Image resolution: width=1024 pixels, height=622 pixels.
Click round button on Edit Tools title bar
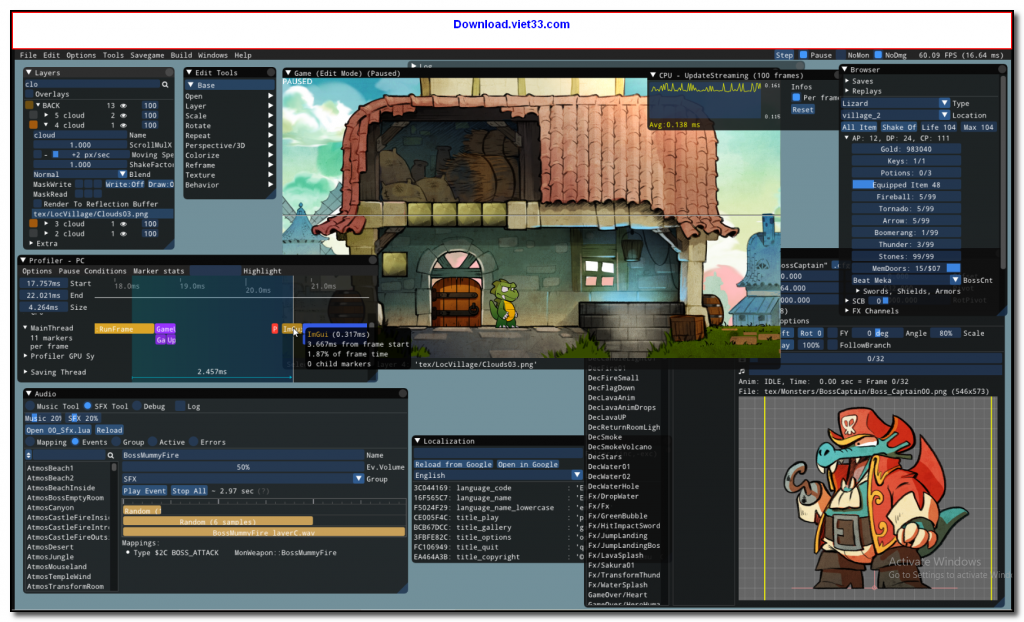[x=270, y=73]
